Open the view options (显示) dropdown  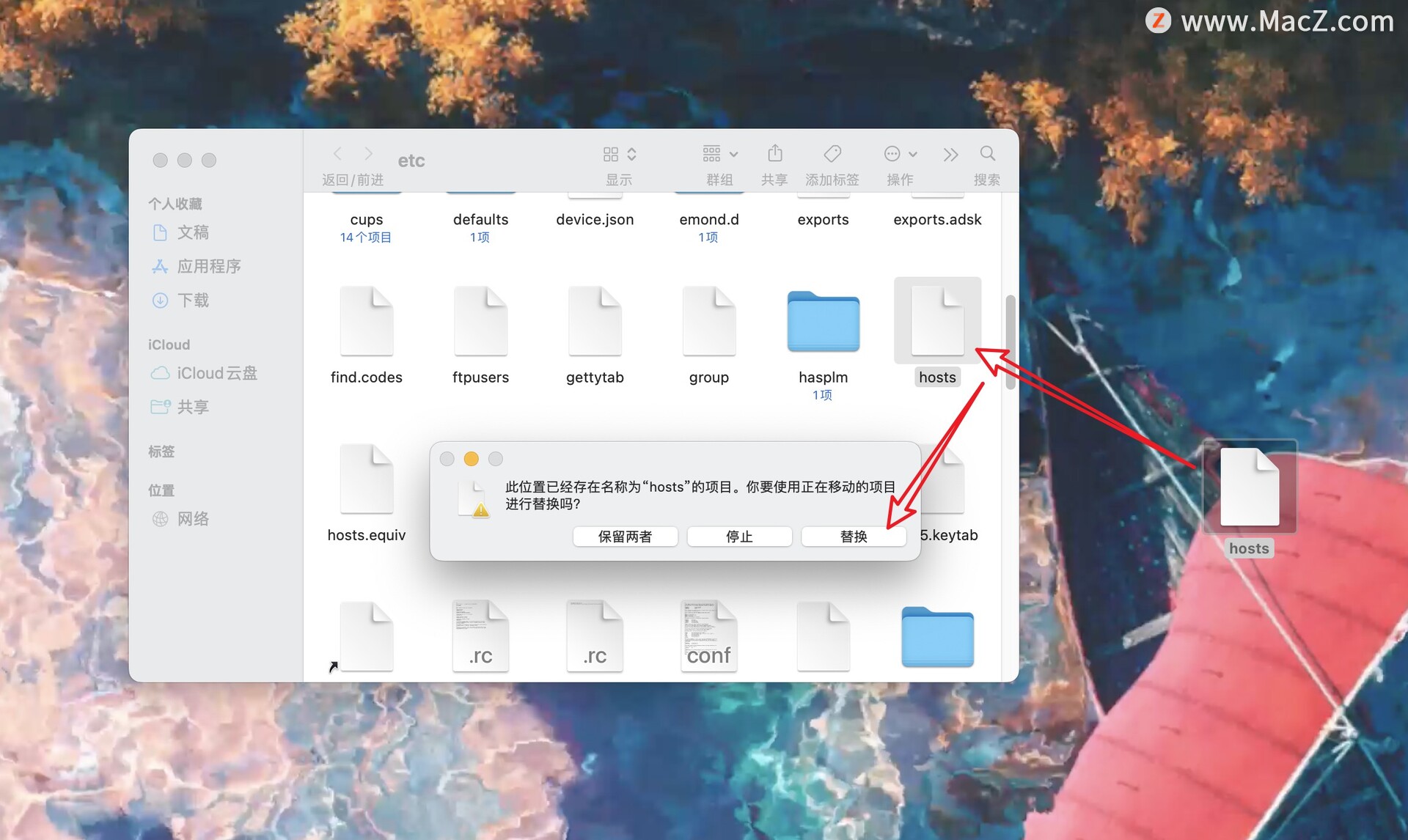618,154
